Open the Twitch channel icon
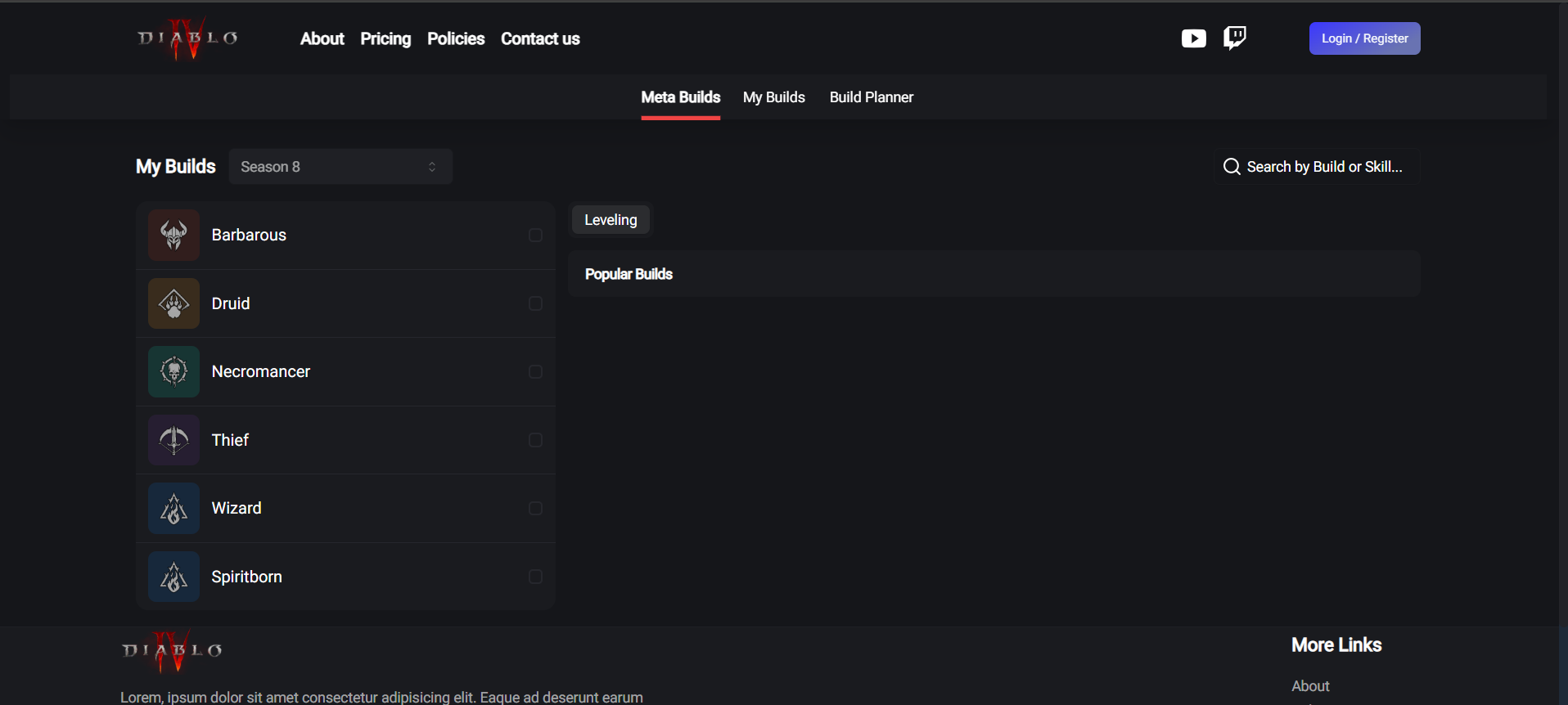1568x705 pixels. [x=1234, y=38]
